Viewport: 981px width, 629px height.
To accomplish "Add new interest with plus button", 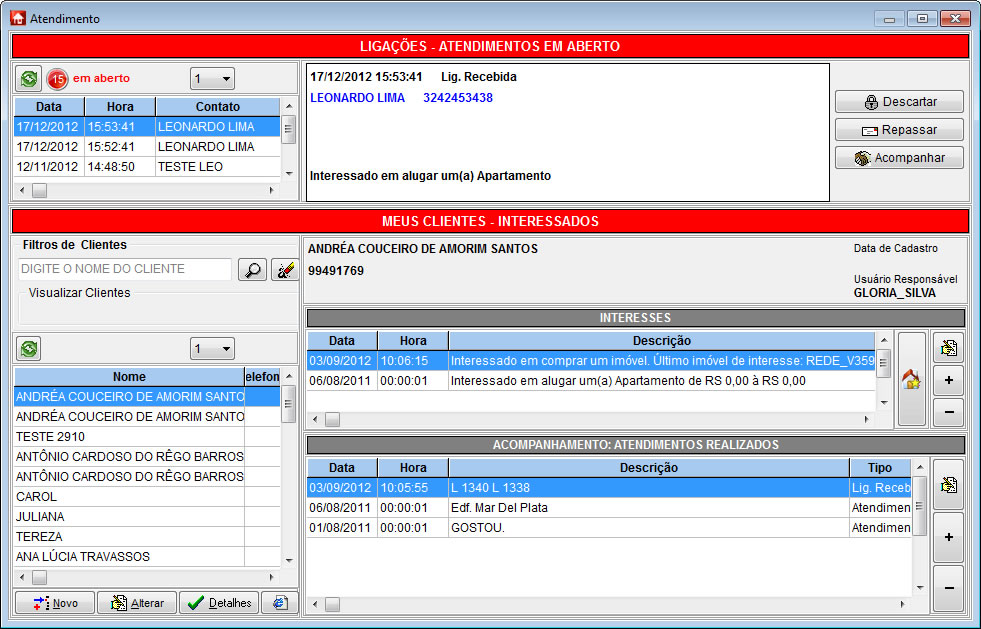I will coord(947,380).
